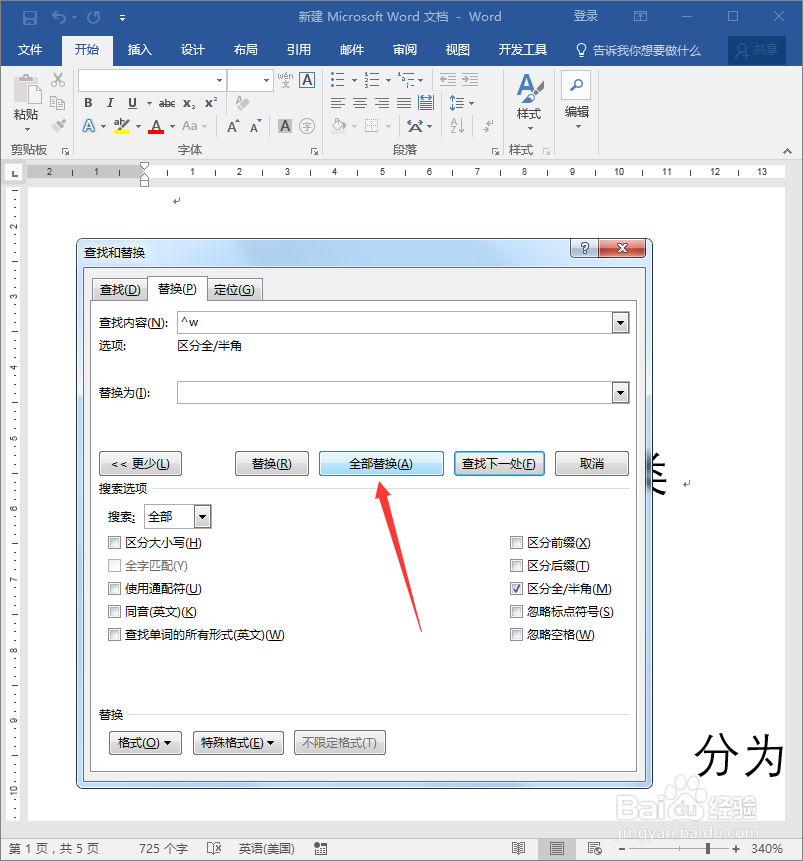Image resolution: width=803 pixels, height=861 pixels.
Task: Collapse options with << 更少(L) button
Action: coord(141,464)
